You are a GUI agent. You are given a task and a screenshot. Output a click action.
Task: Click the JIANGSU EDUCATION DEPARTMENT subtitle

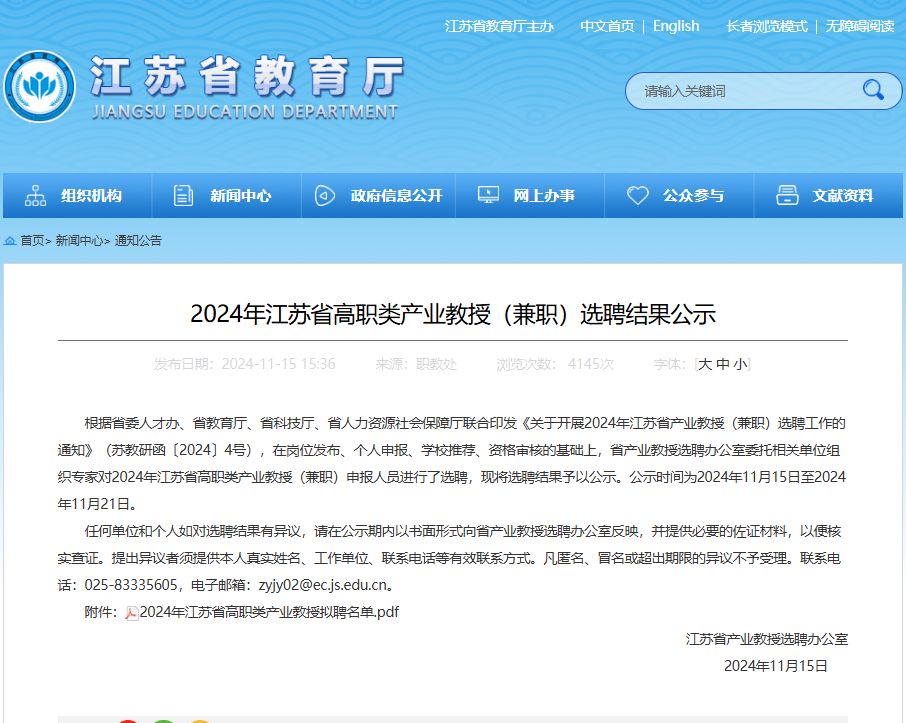coord(245,112)
